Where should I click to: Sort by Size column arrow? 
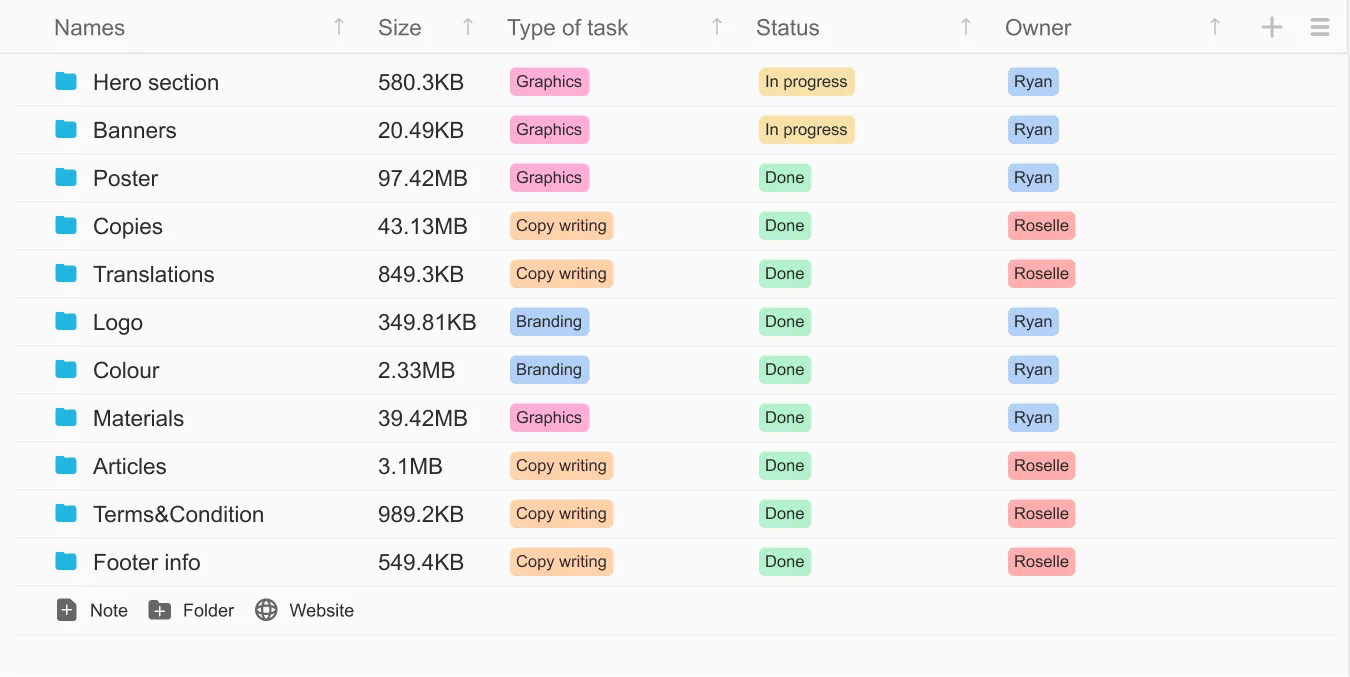pyautogui.click(x=468, y=28)
